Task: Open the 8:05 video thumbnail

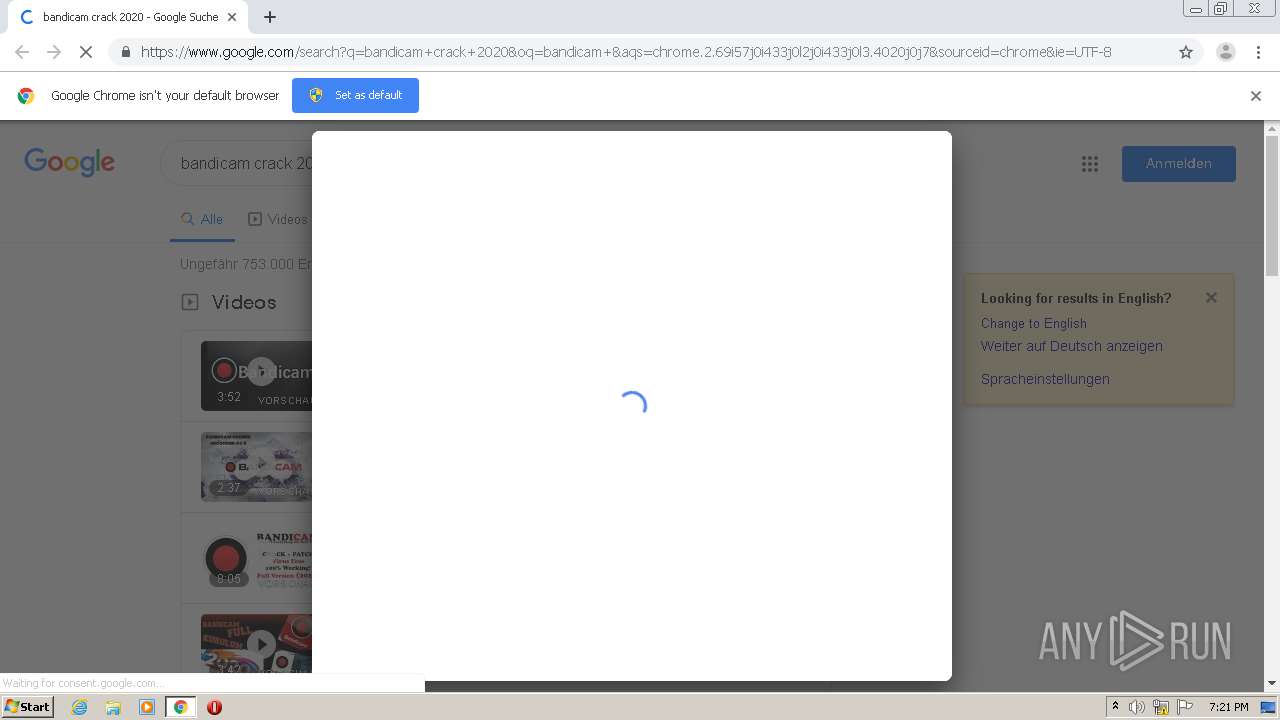Action: tap(257, 559)
